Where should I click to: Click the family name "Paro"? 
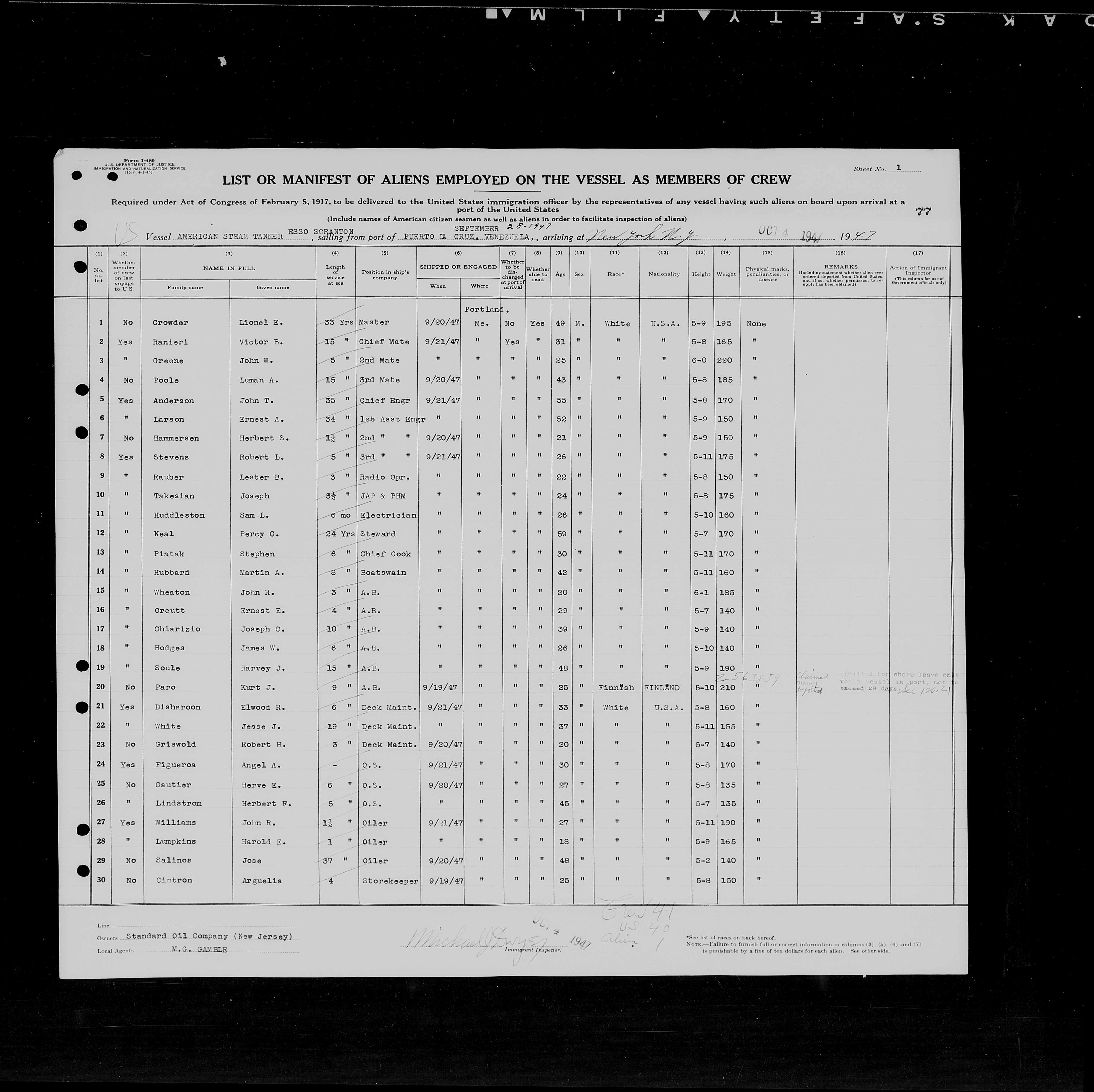coord(165,688)
